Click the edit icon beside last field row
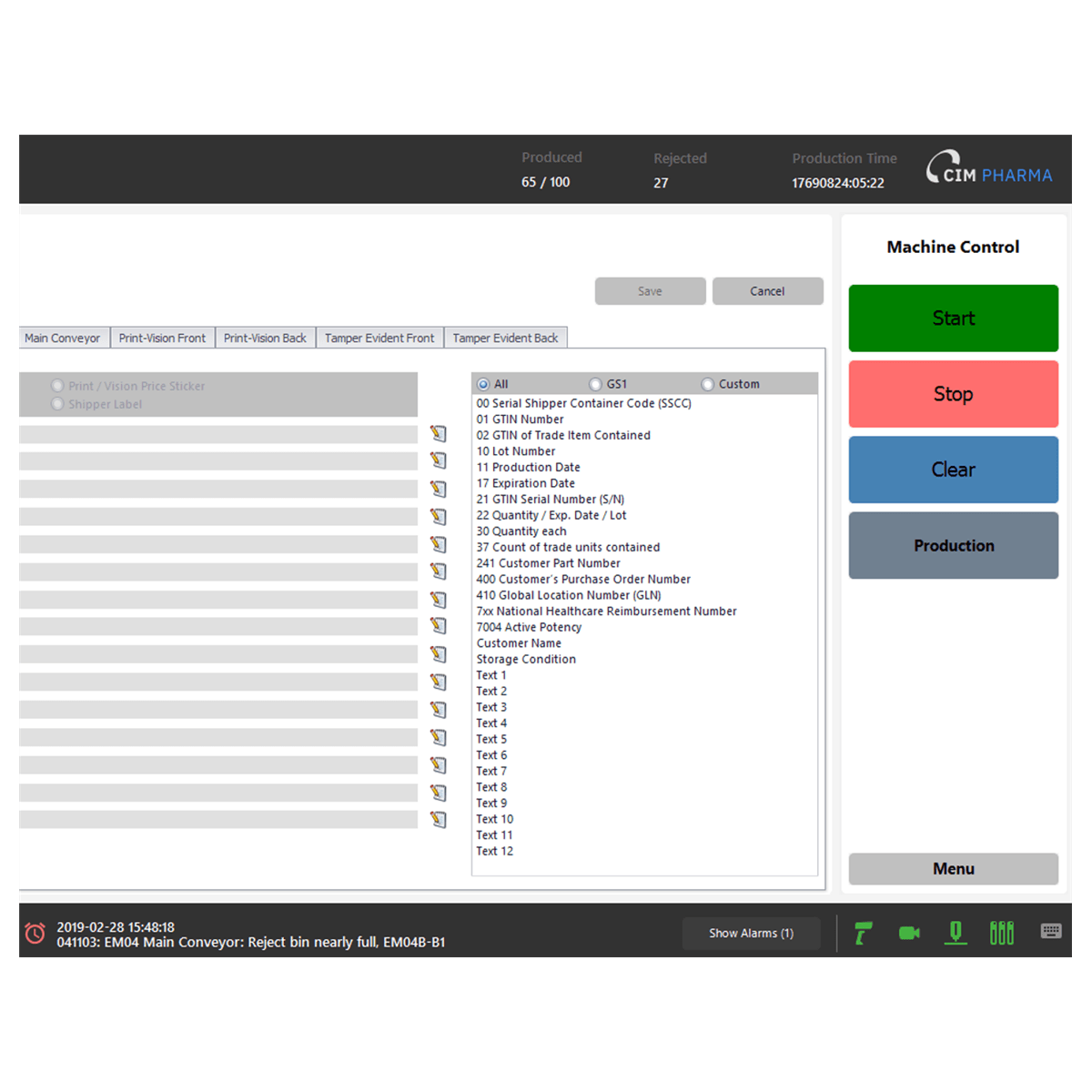 point(439,820)
